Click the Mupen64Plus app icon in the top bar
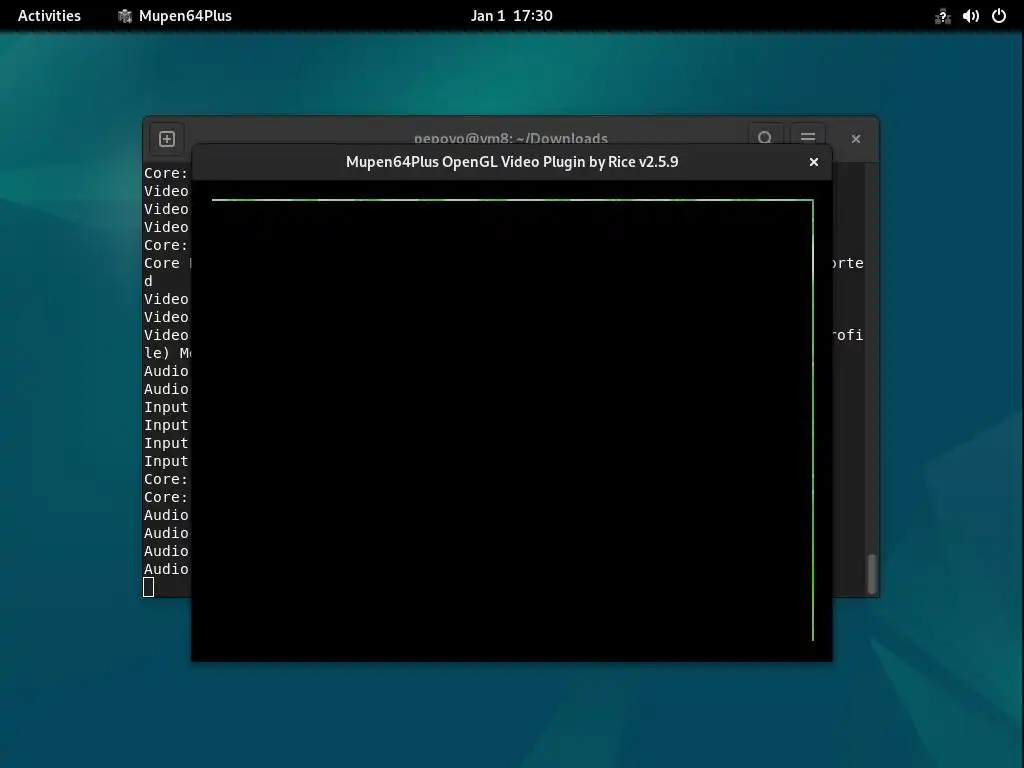 [x=125, y=16]
